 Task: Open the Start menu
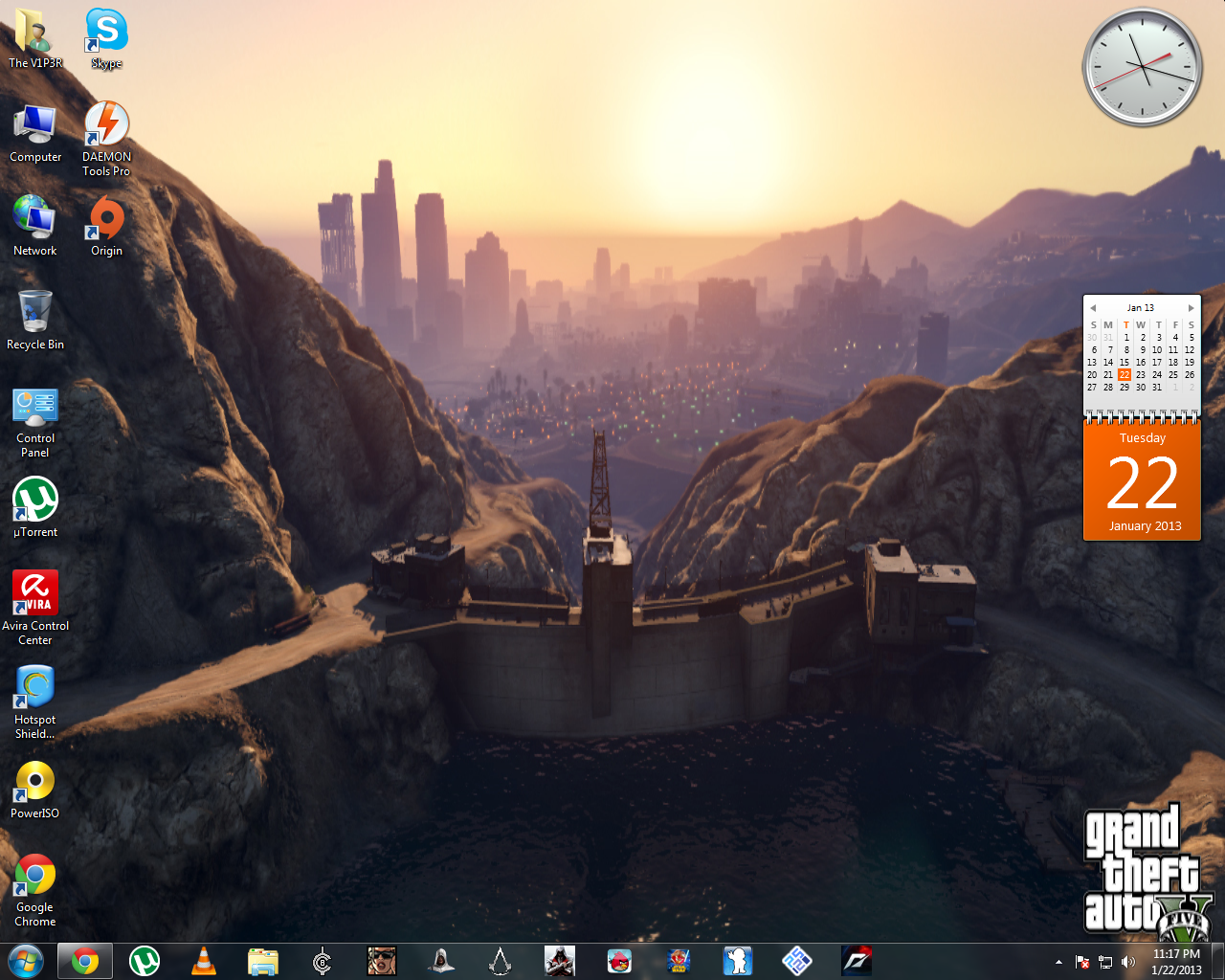24,960
